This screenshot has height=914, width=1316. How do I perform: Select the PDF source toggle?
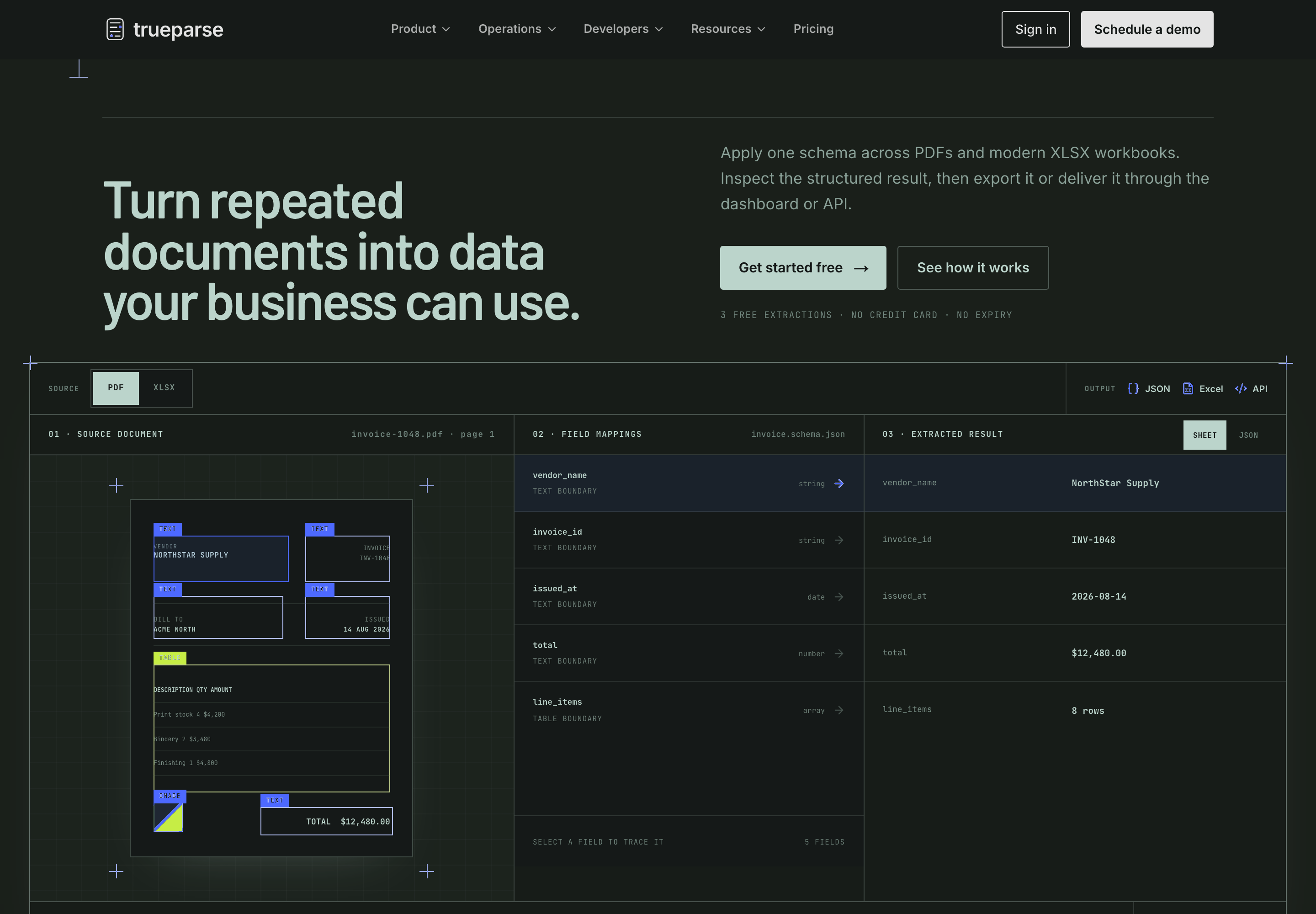pos(116,388)
